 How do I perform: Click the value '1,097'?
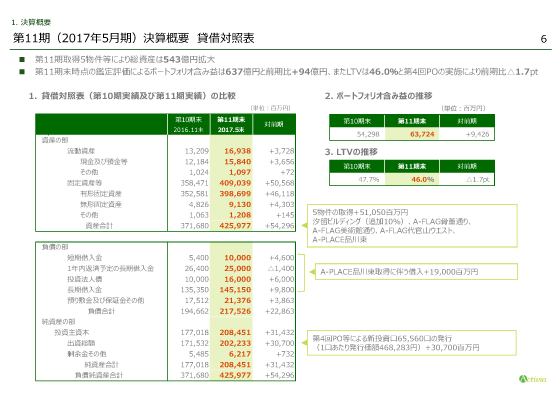point(240,172)
